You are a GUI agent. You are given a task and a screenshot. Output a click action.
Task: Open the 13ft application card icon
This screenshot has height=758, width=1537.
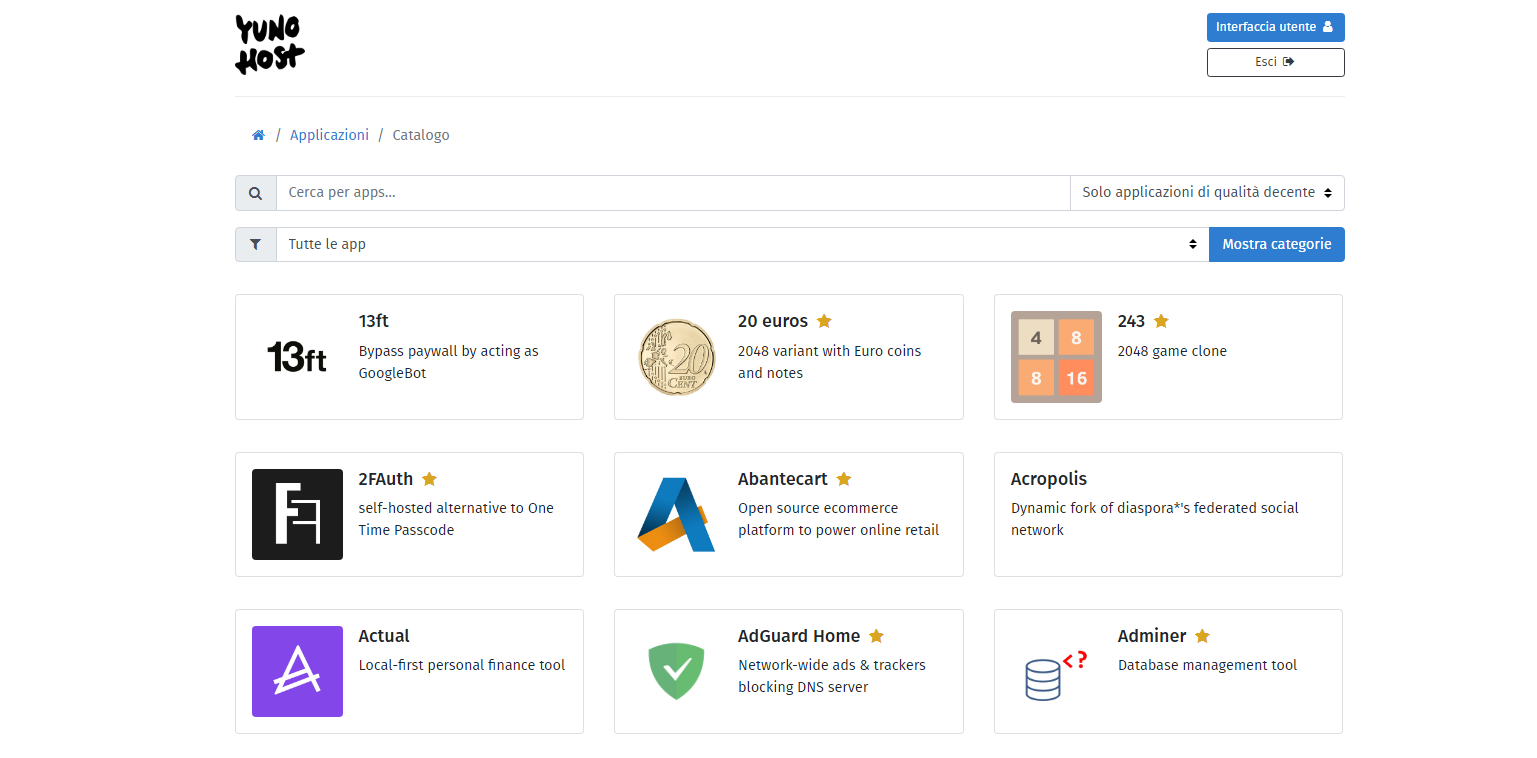(x=296, y=357)
